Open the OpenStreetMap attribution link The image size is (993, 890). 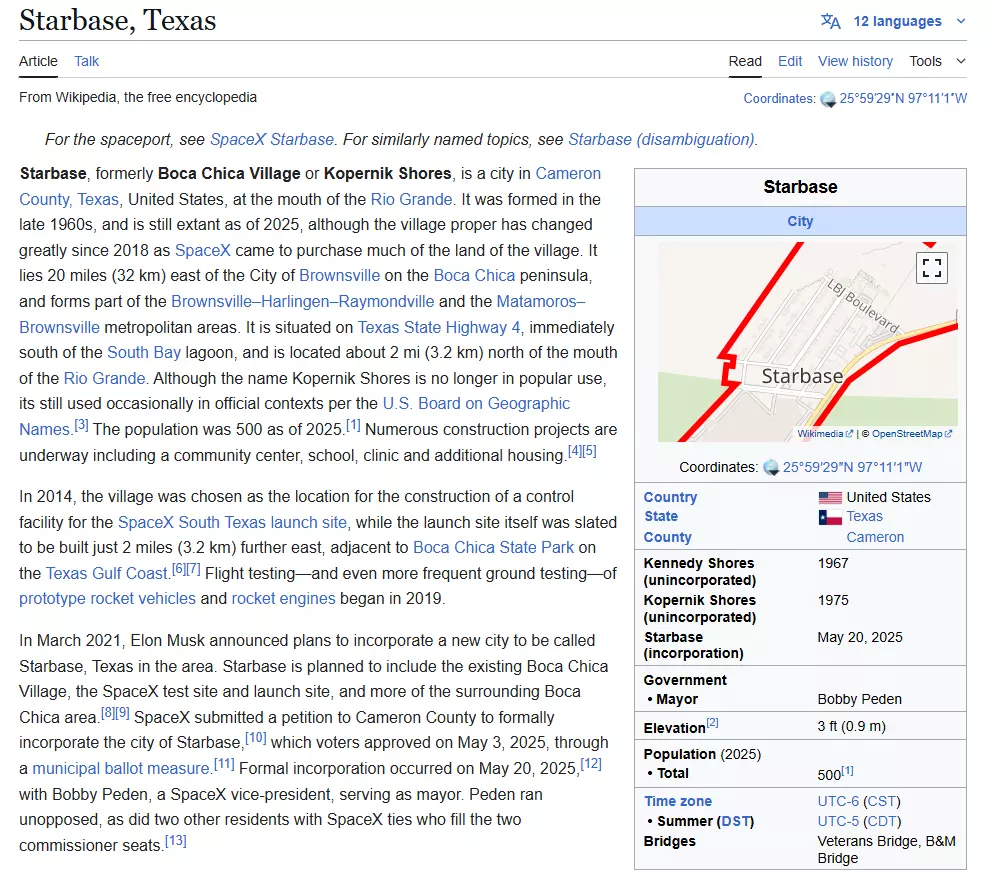pos(911,434)
